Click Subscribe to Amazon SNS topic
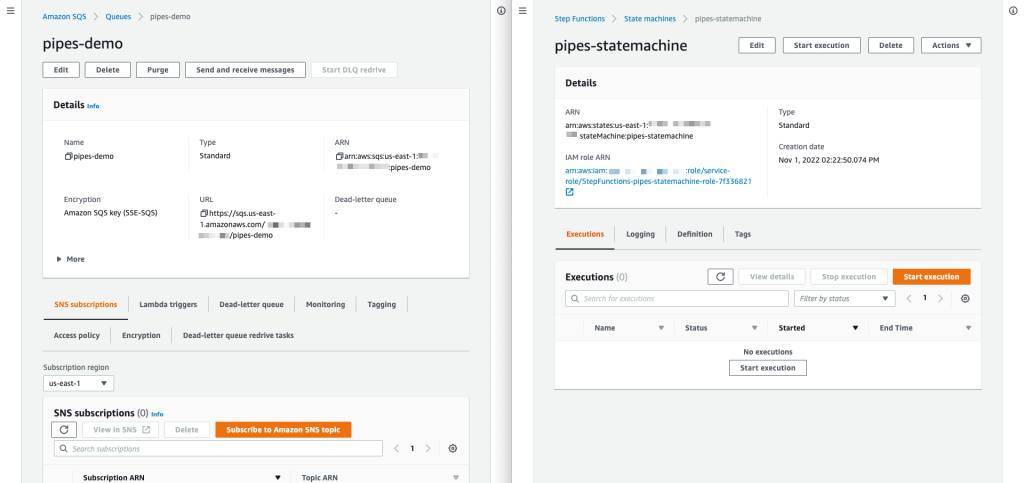Viewport: 1024px width, 483px height. point(283,429)
